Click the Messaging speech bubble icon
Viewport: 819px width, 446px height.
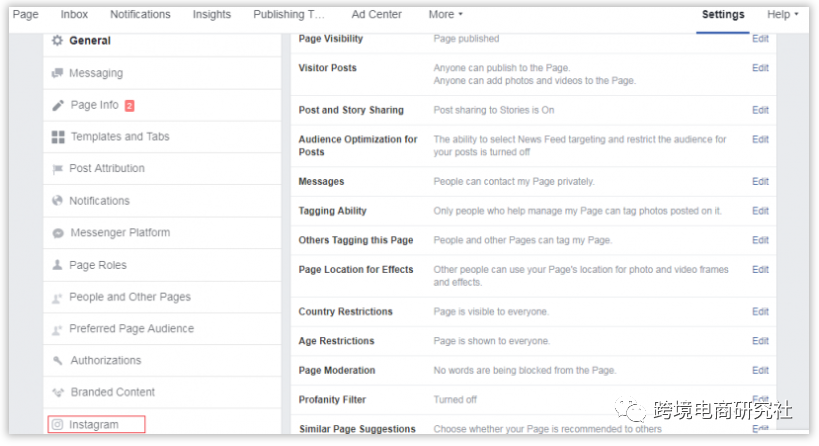click(x=58, y=73)
